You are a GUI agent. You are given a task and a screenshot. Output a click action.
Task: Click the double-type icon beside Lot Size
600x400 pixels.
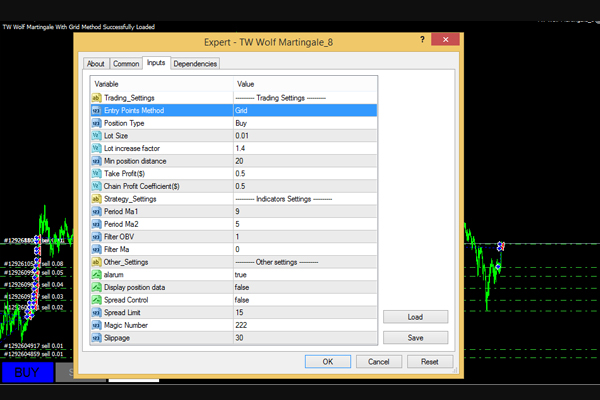click(x=96, y=136)
